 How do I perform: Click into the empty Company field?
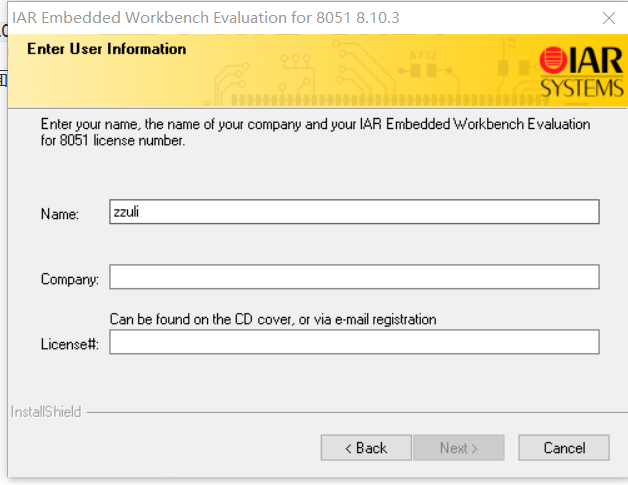(354, 277)
